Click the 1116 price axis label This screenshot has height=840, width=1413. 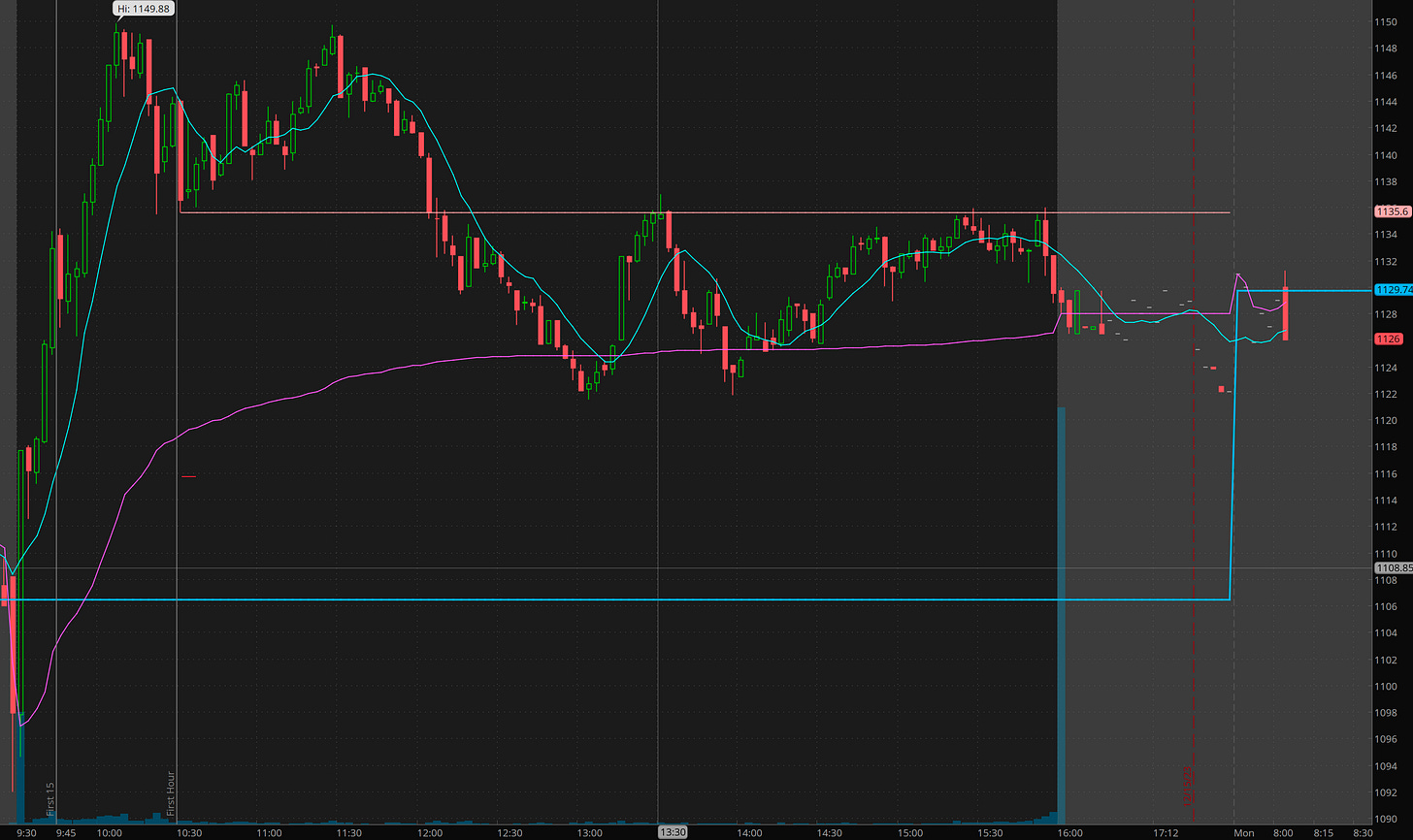click(1385, 473)
